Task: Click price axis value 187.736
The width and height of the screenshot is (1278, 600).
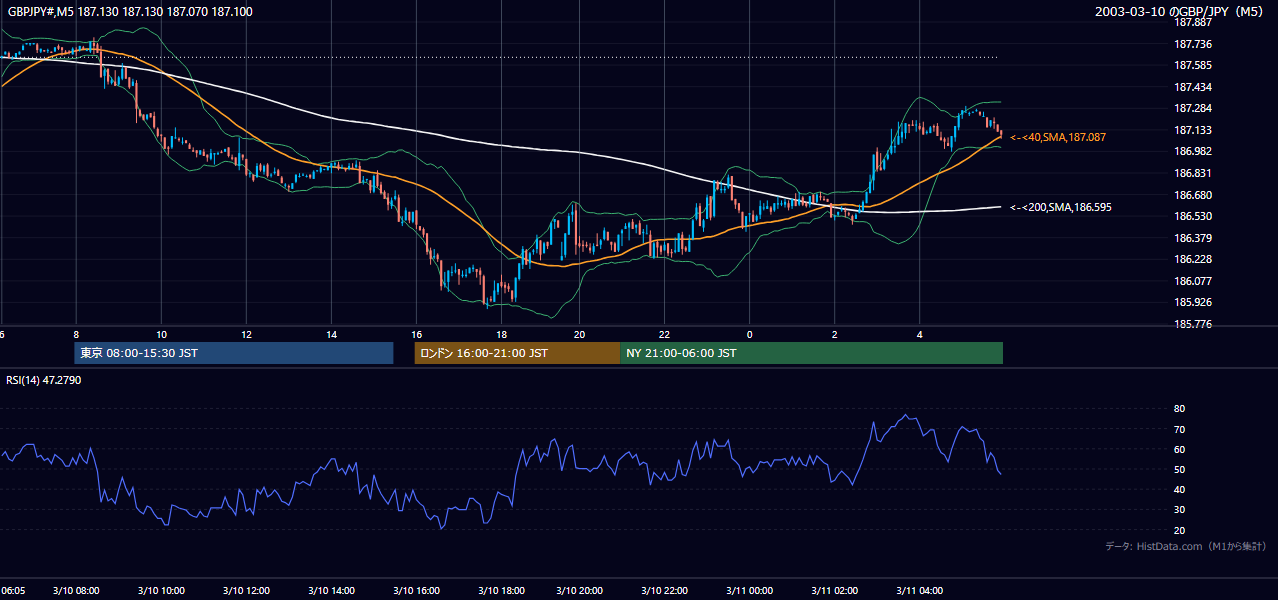Action: 1193,44
